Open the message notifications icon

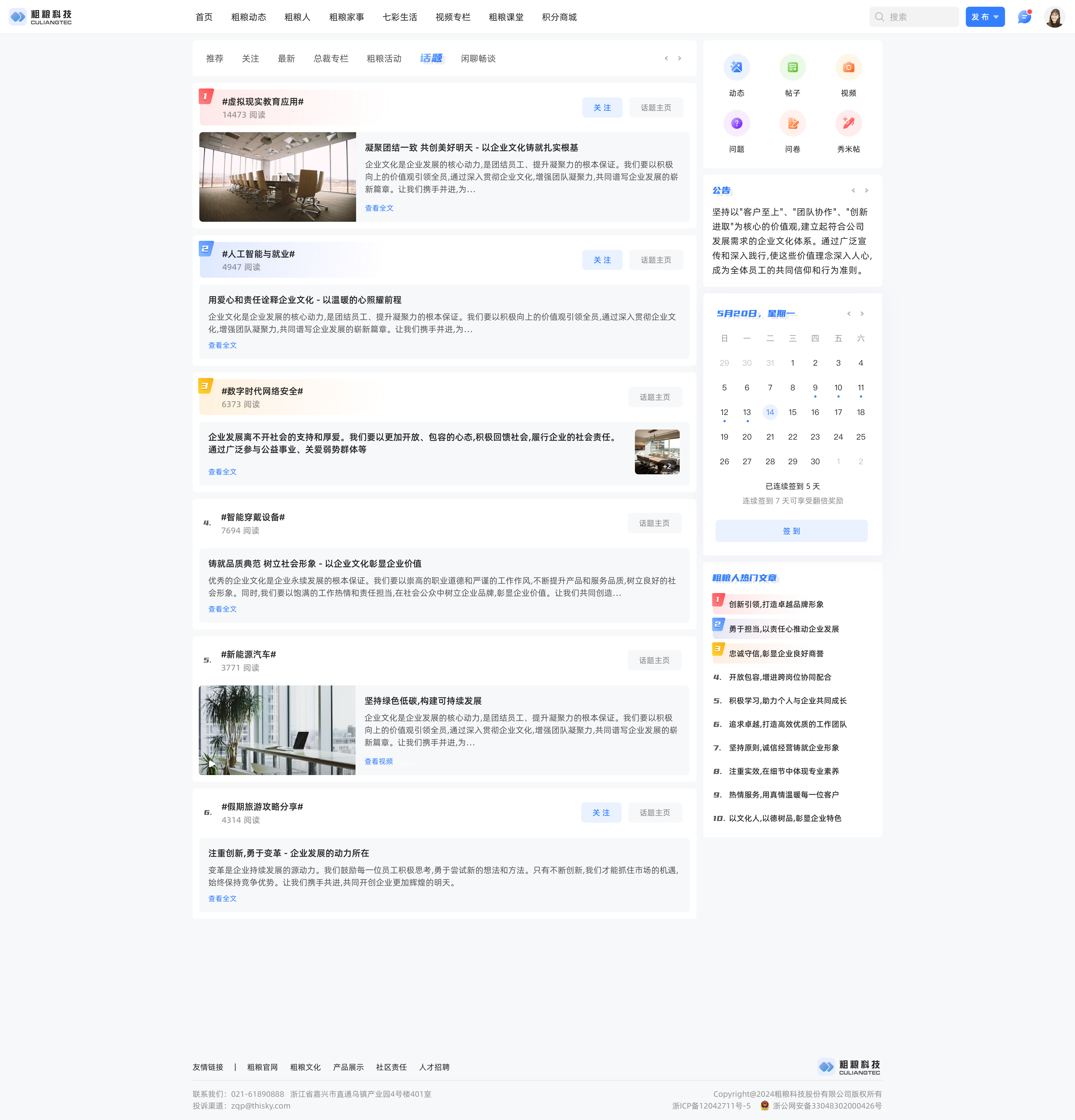pyautogui.click(x=1024, y=17)
